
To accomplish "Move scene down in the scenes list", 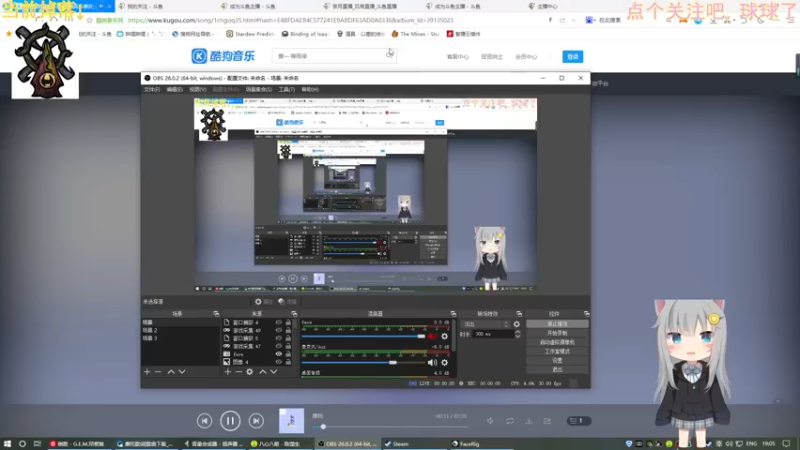I will [182, 372].
